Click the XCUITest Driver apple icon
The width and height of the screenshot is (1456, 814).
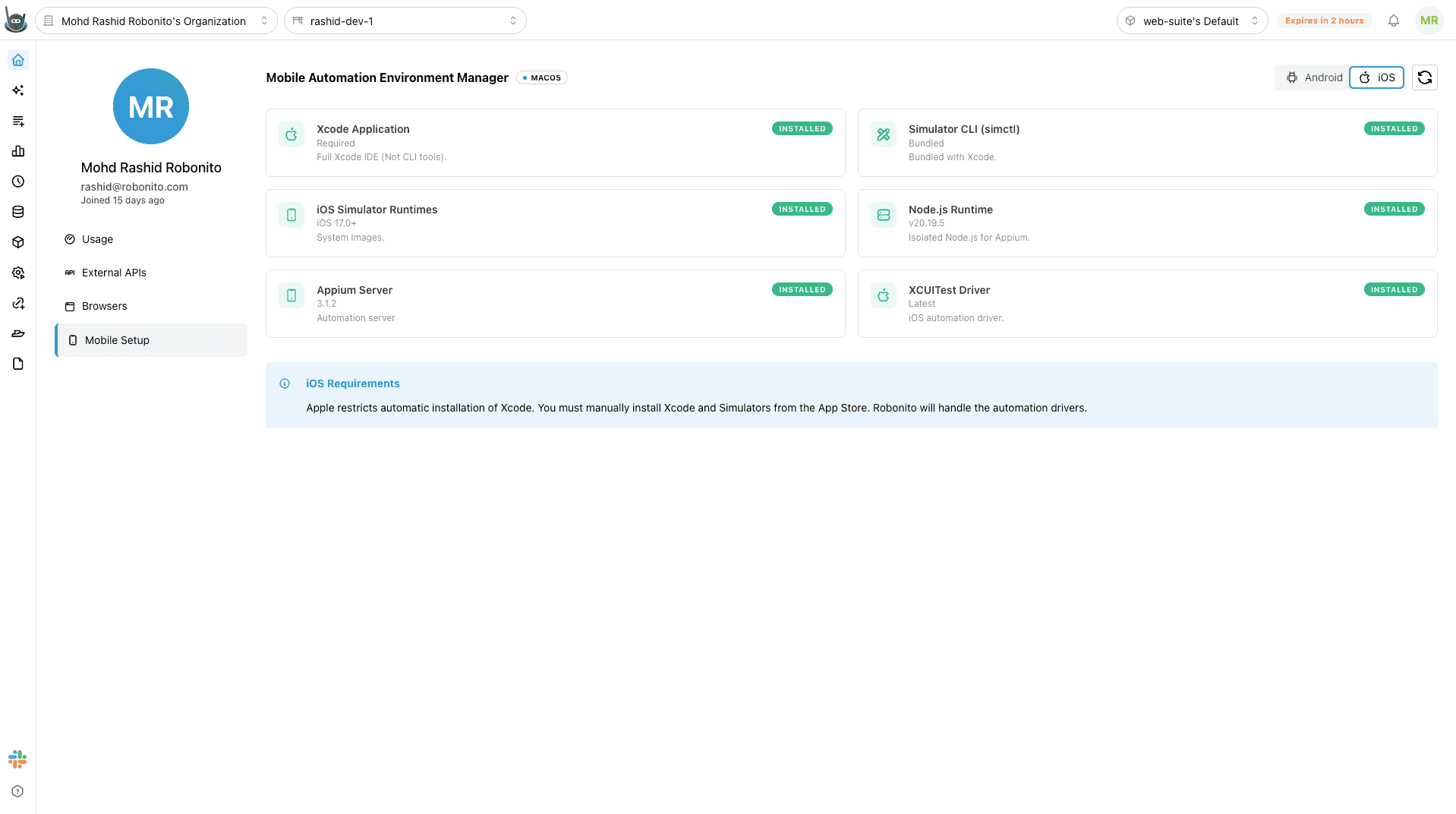pyautogui.click(x=884, y=295)
